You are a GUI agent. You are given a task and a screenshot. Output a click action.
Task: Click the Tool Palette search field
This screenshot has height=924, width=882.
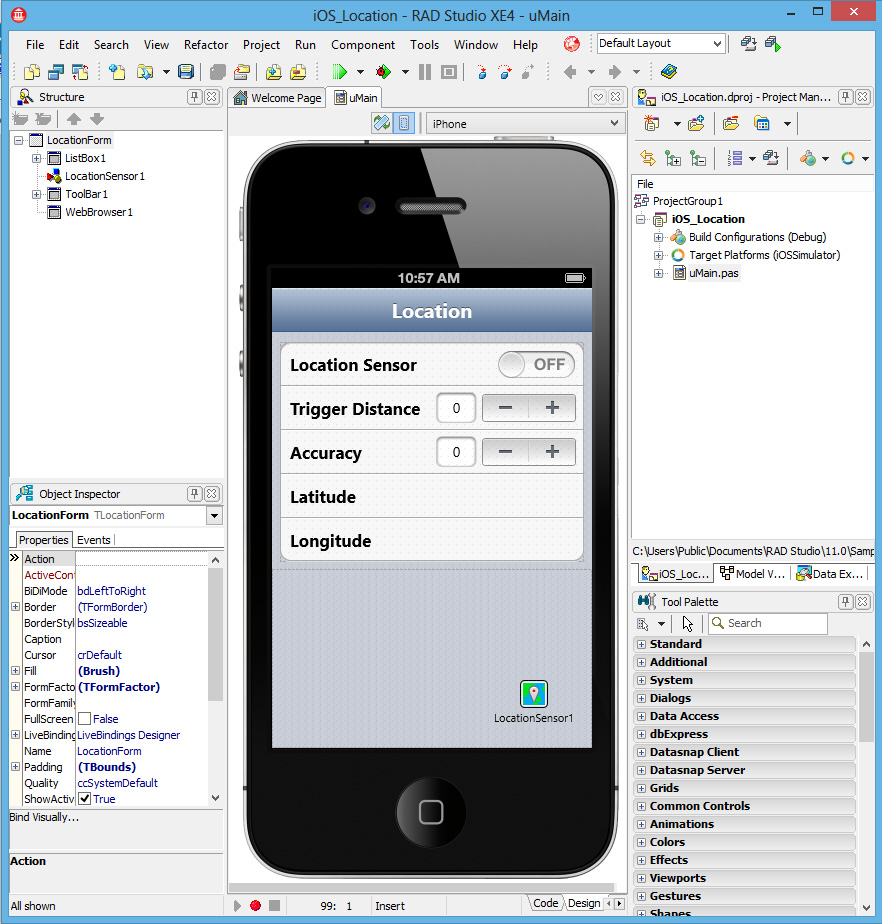click(768, 623)
